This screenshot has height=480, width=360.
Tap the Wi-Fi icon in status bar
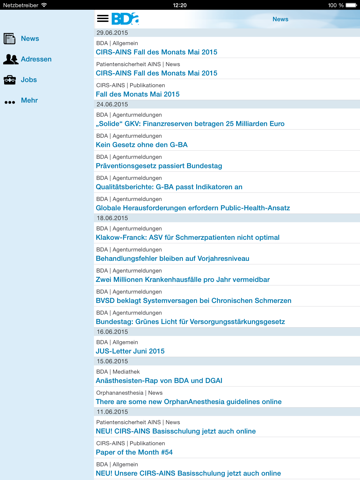[44, 5]
